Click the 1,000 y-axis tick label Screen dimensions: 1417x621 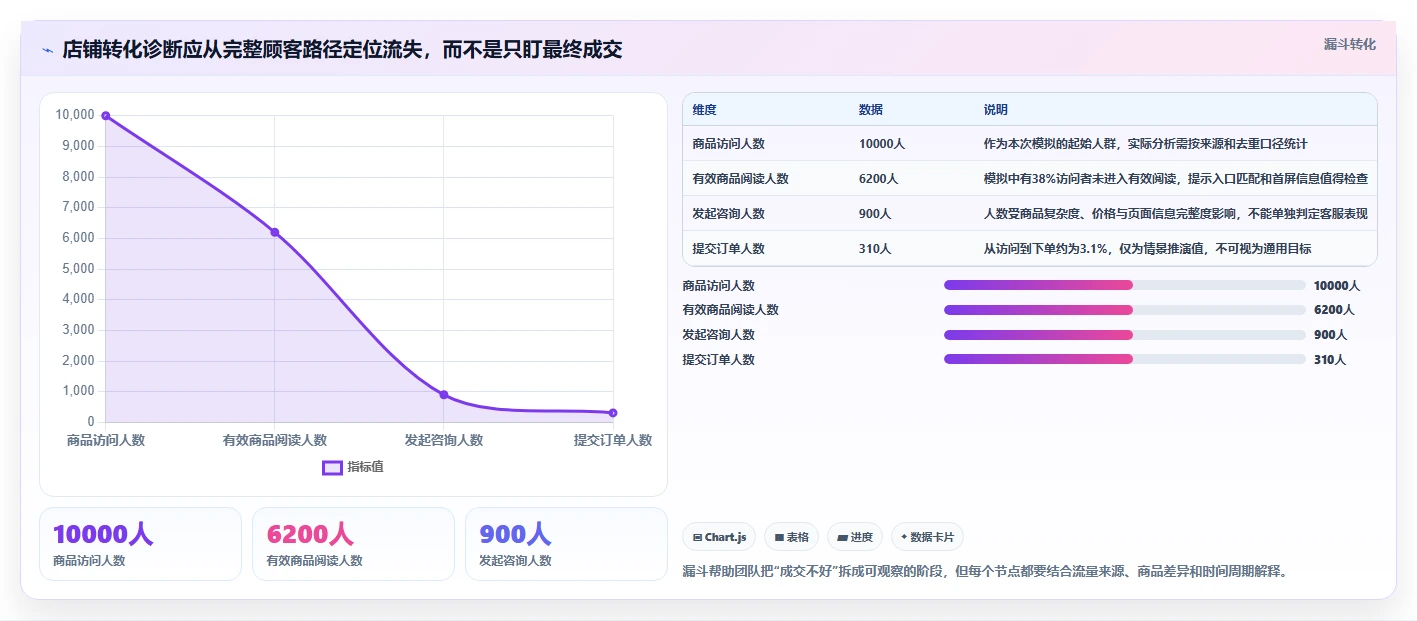tap(78, 391)
